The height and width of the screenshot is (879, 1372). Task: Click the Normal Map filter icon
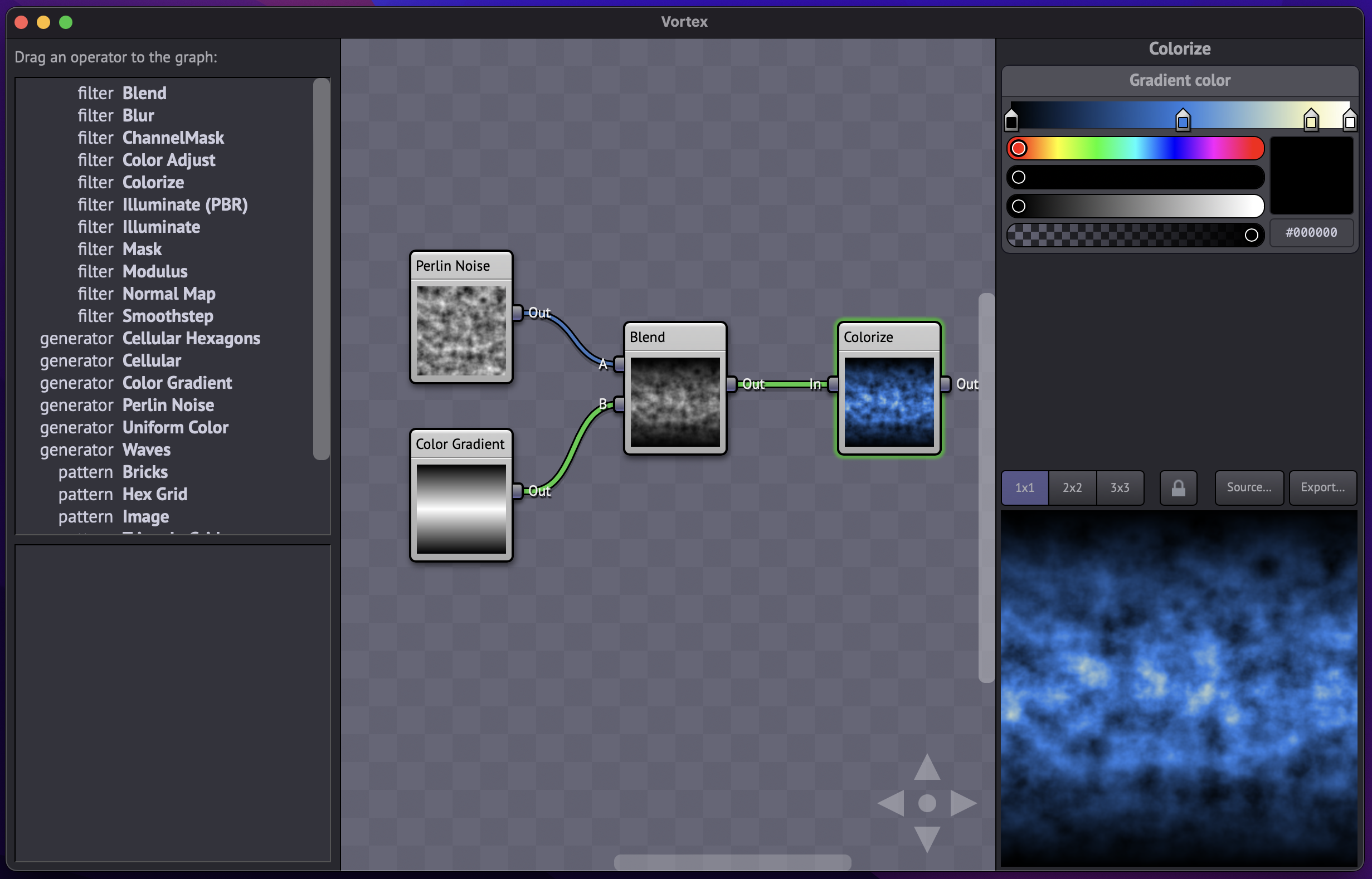[x=168, y=293]
